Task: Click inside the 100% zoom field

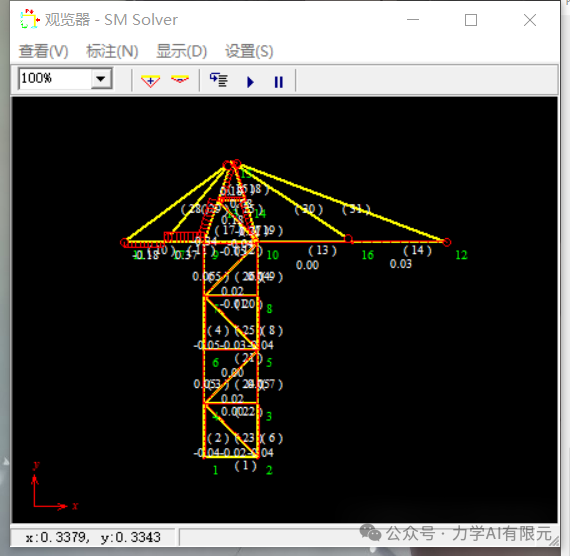Action: coord(55,78)
